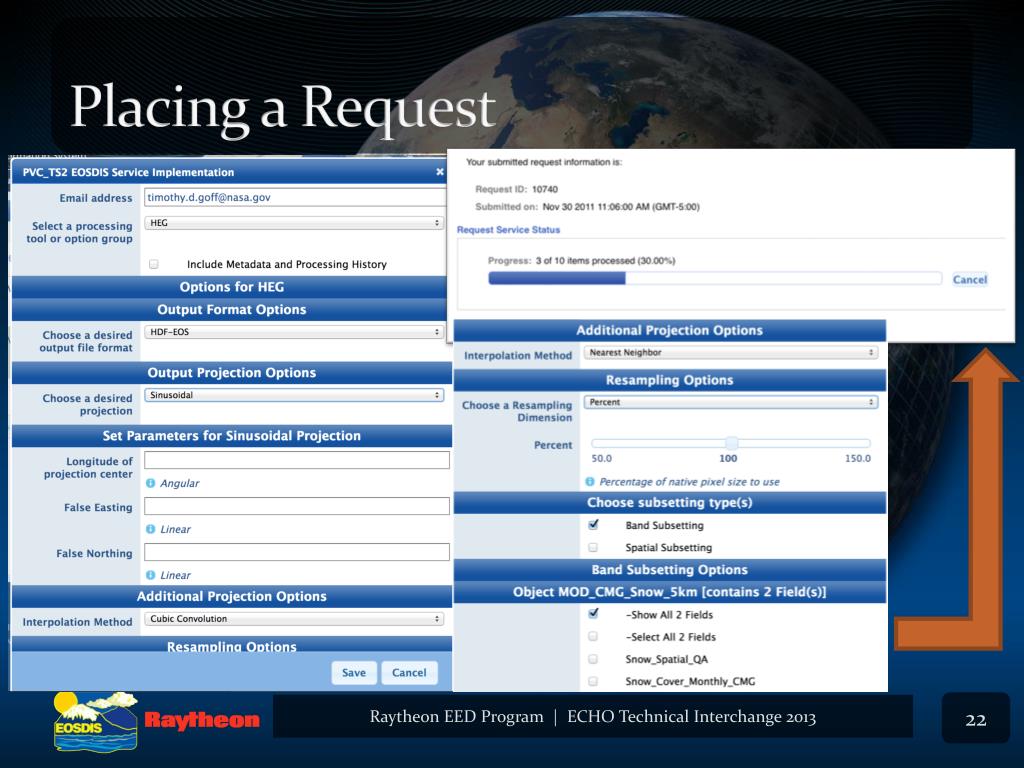Click info icon beside False Easting Linear hint
Screen dimensions: 1024x768
(x=151, y=529)
